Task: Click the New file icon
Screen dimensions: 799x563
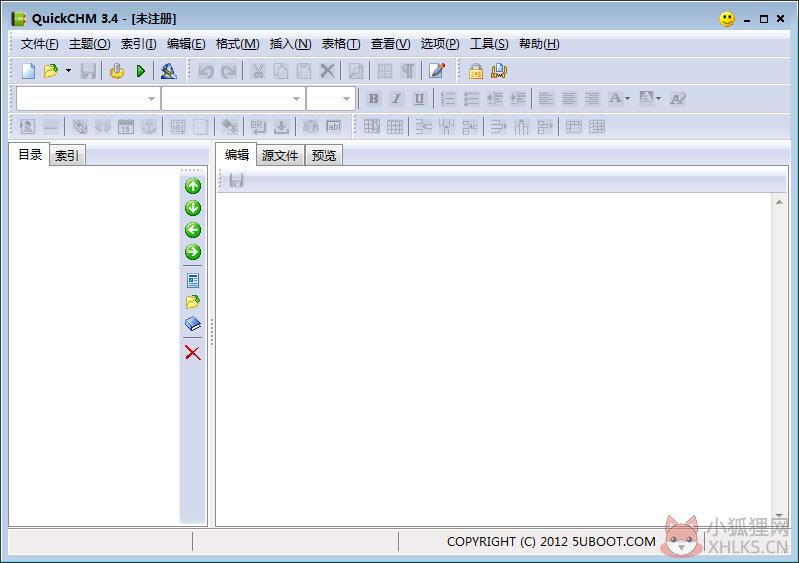Action: pos(29,71)
